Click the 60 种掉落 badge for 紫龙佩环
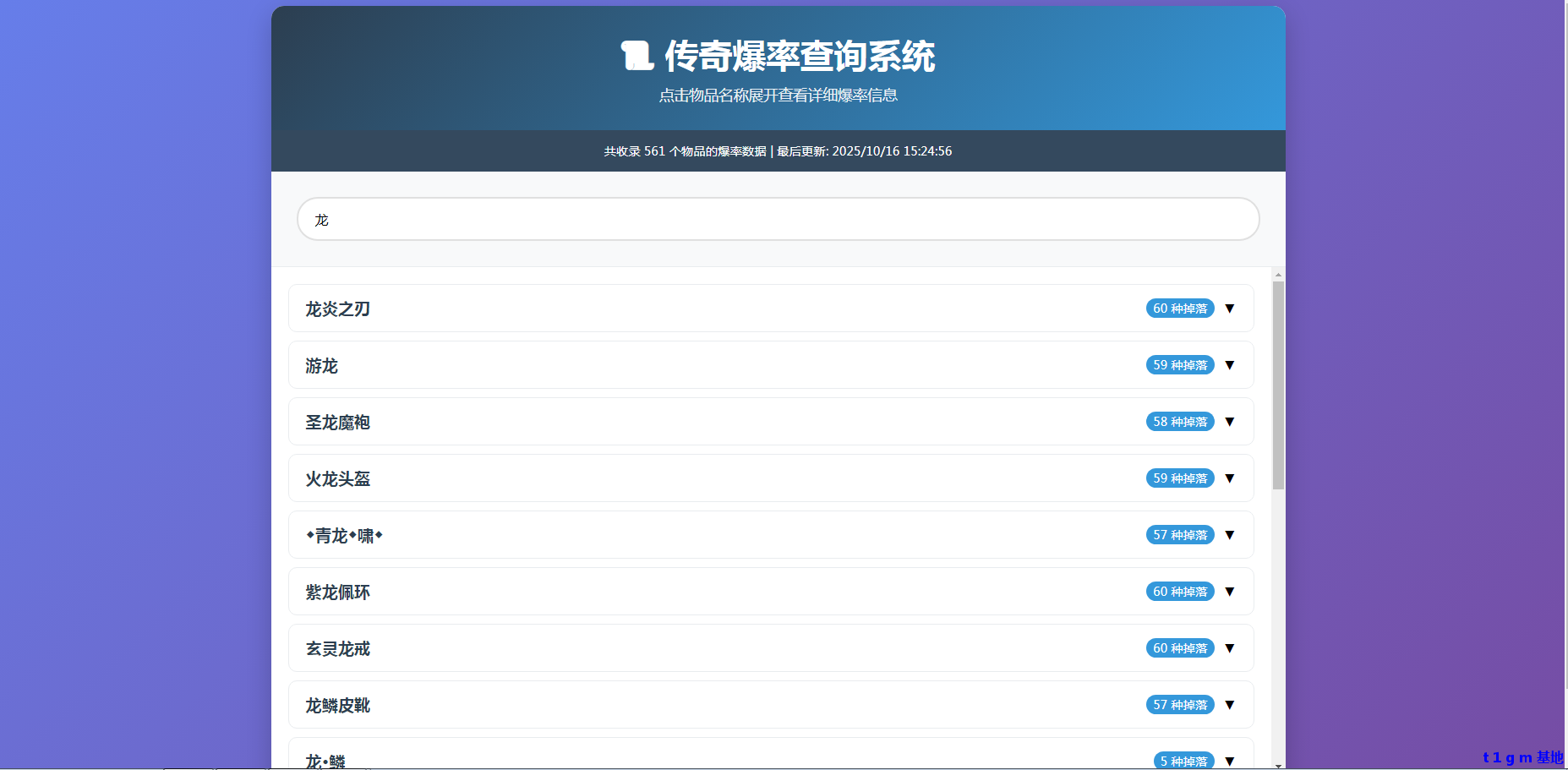The image size is (1568, 770). (1180, 592)
